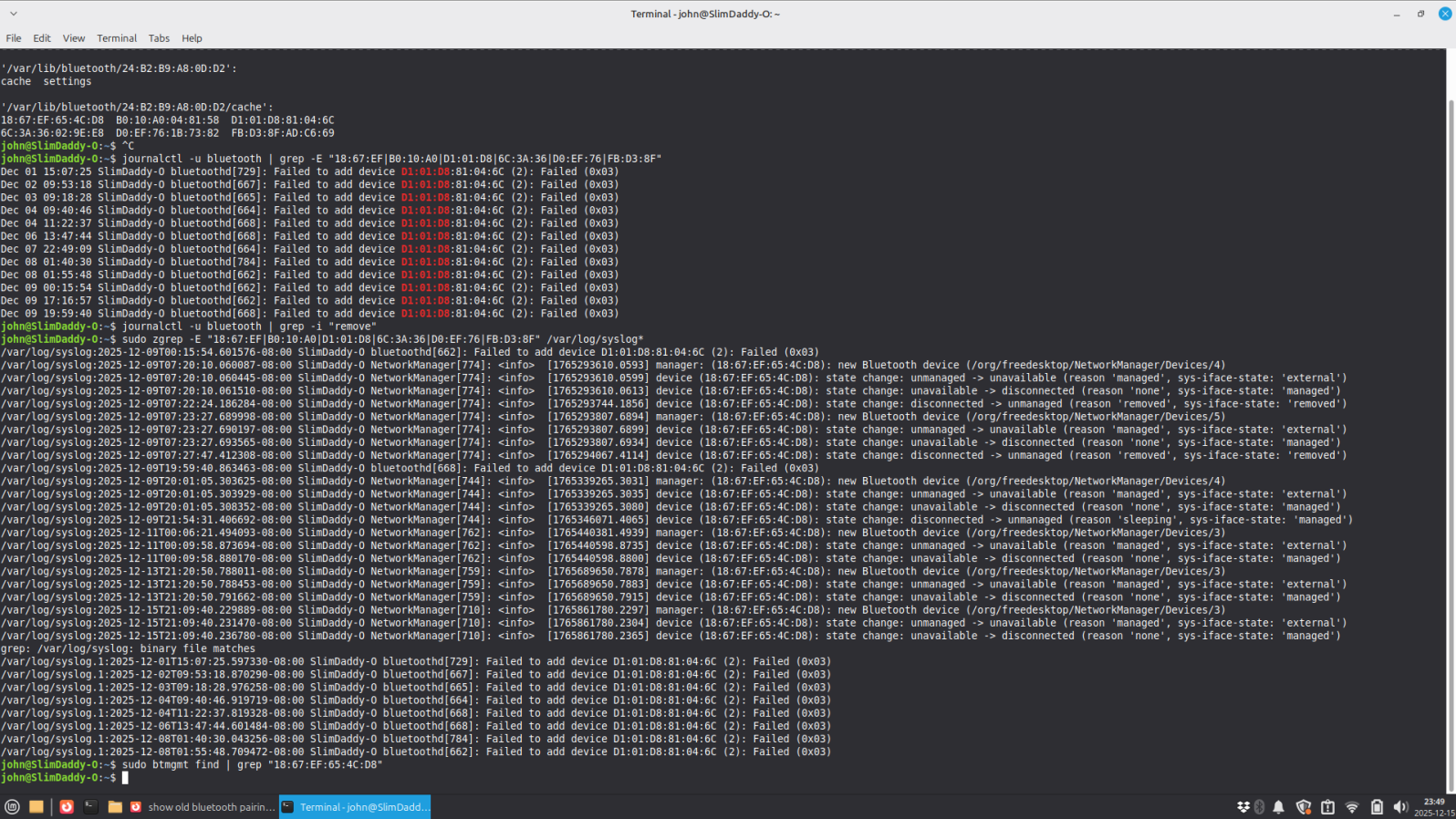Viewport: 1456px width, 819px height.
Task: Click the Dropbox tray icon
Action: (x=1243, y=806)
